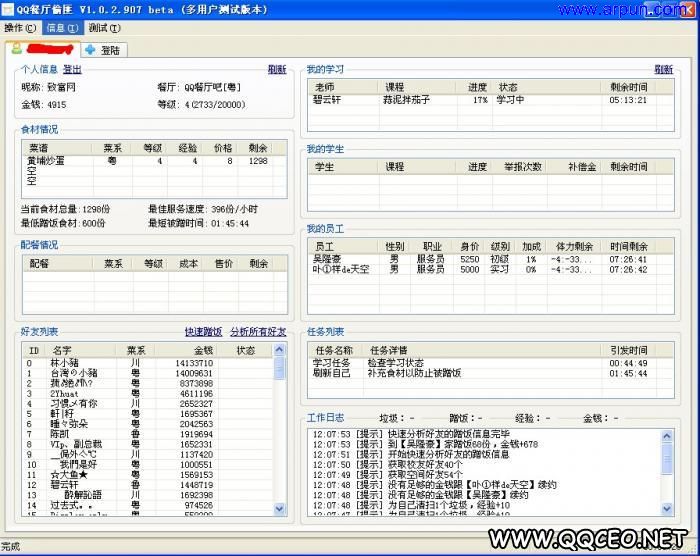Click the 快速蹭饭 link
The width and height of the screenshot is (700, 556).
[203, 332]
